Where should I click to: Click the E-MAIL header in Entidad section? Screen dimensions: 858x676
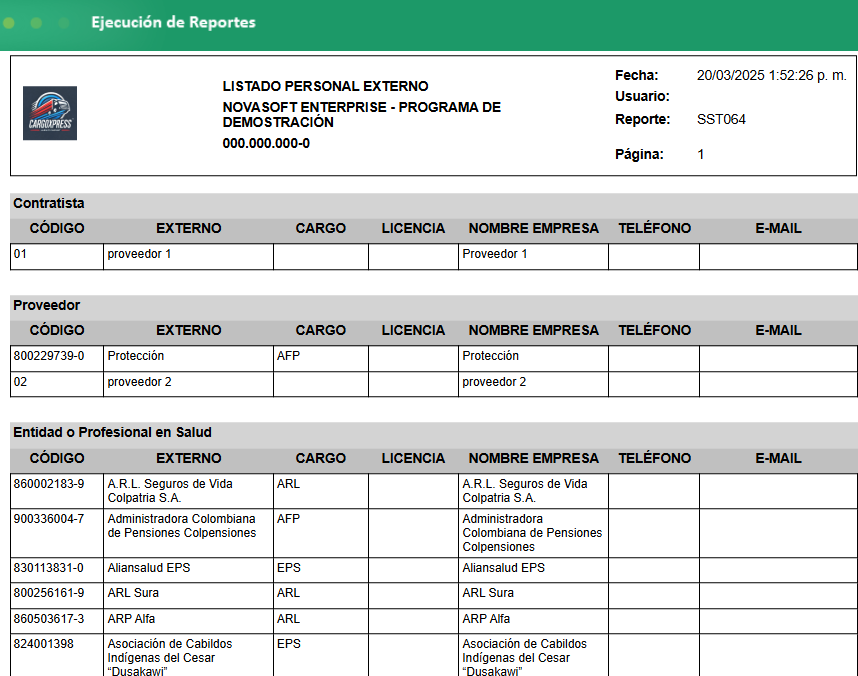coord(778,458)
